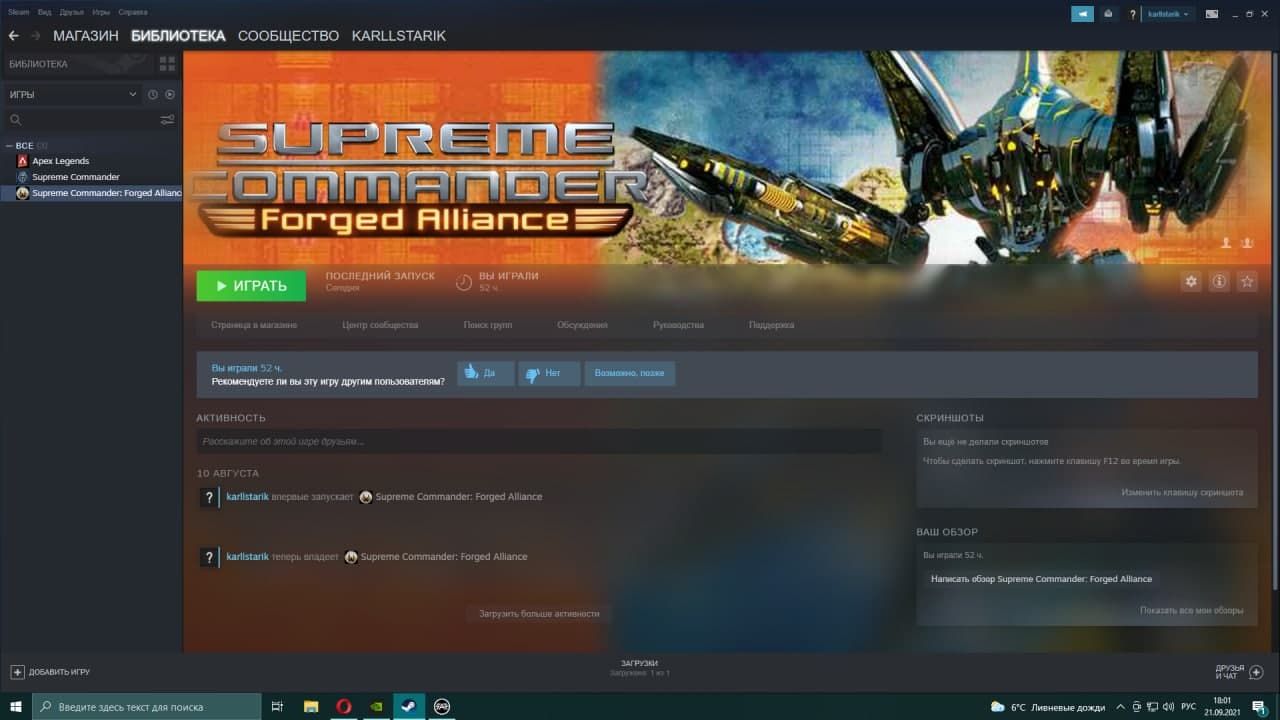Open Windows Start menu
The height and width of the screenshot is (720, 1280).
(16, 706)
